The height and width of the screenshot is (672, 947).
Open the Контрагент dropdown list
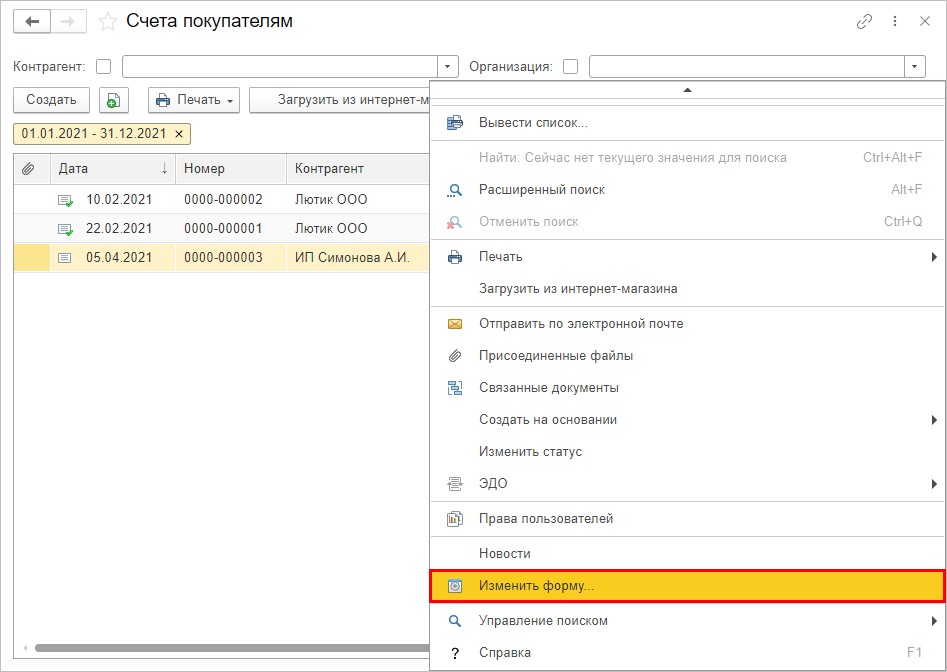(x=448, y=67)
